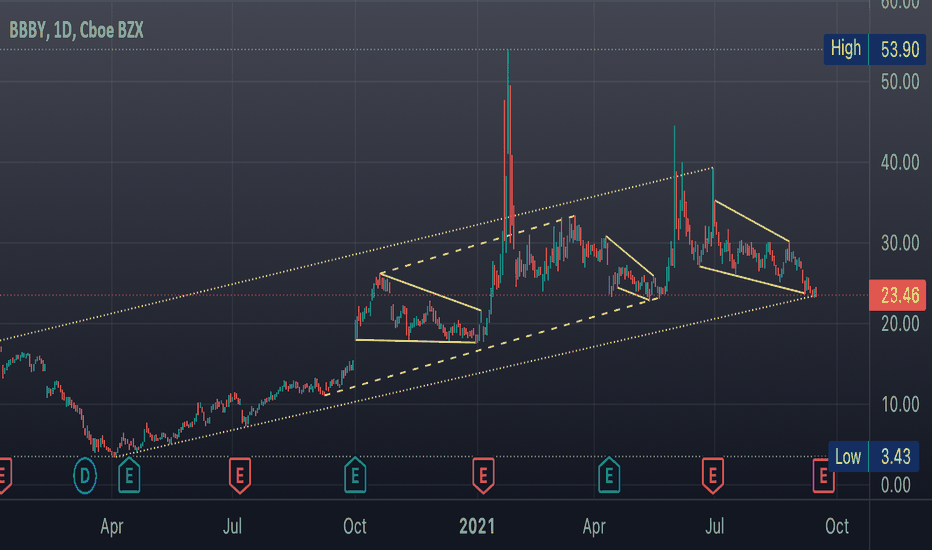Image resolution: width=932 pixels, height=550 pixels.
Task: Open the teal earnings marker for October 2020
Action: 355,475
